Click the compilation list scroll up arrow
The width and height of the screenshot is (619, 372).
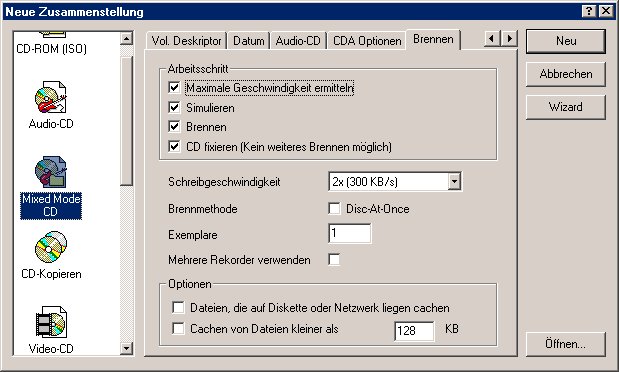pos(126,38)
